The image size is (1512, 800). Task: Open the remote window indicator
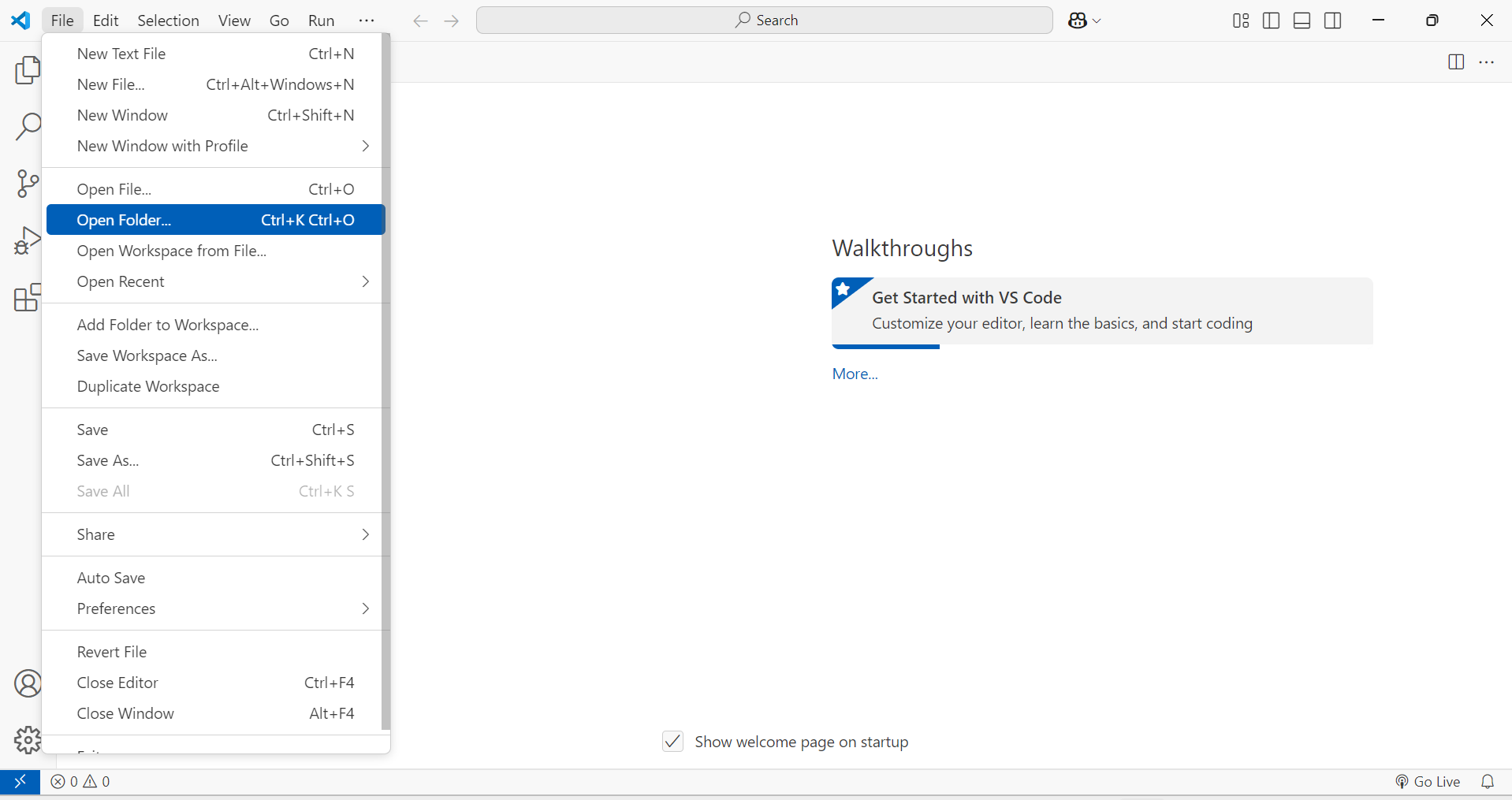point(20,781)
